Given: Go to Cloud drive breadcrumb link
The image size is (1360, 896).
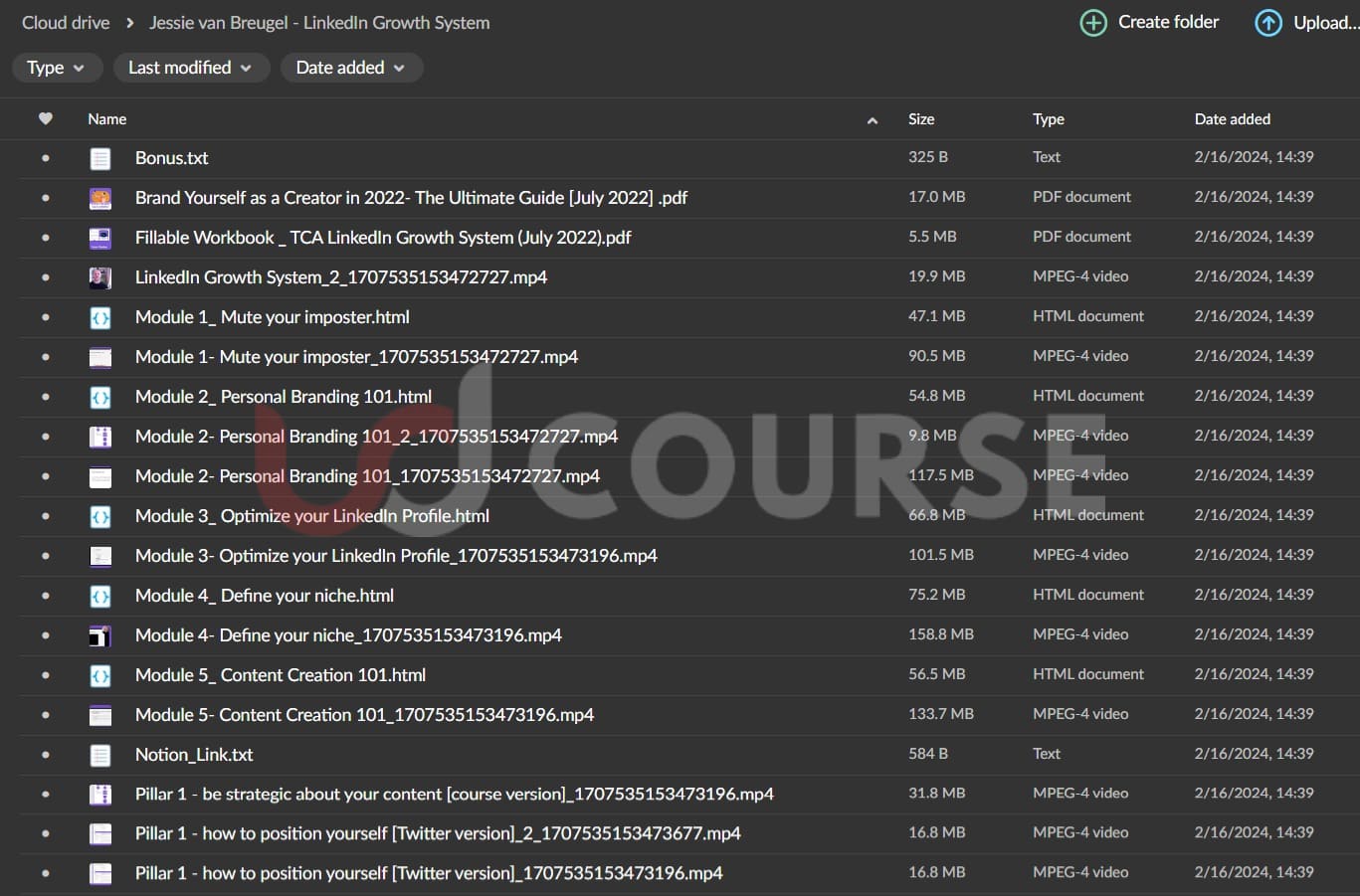Looking at the screenshot, I should 66,23.
